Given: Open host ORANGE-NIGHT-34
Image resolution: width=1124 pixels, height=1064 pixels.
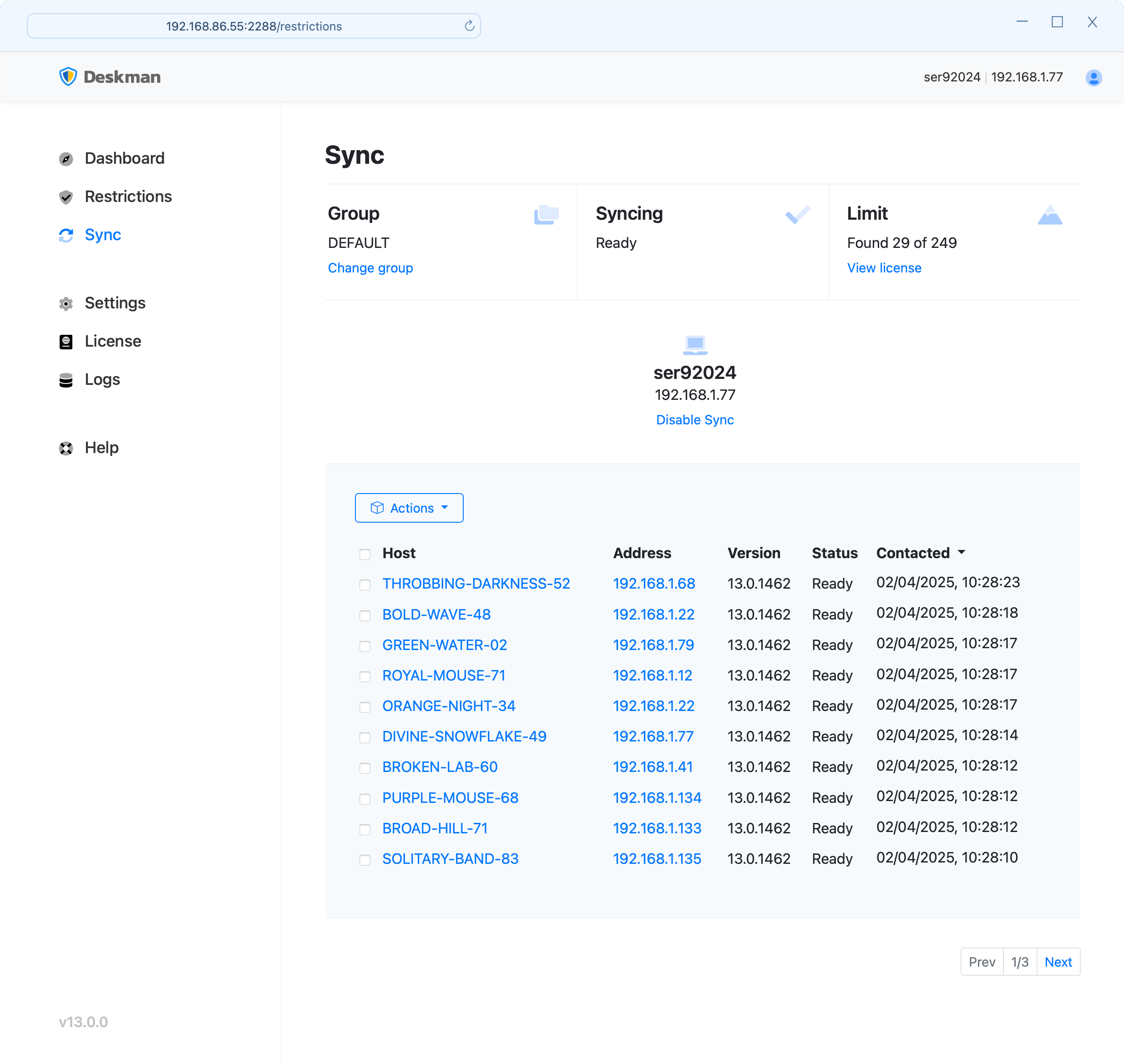Looking at the screenshot, I should 448,706.
